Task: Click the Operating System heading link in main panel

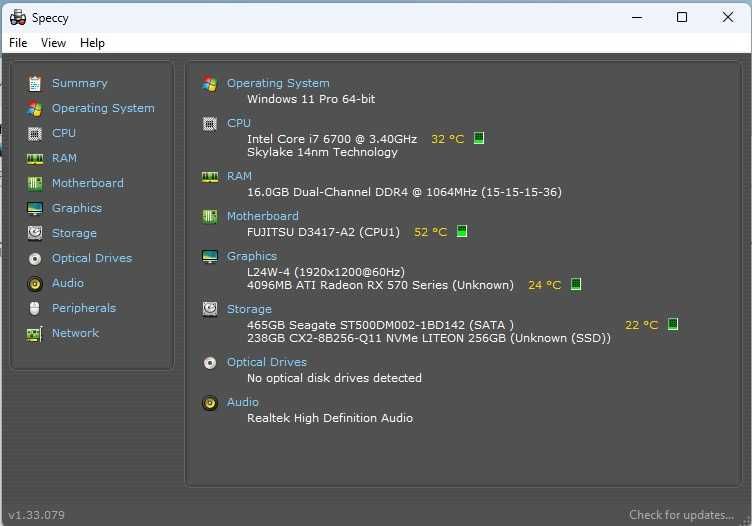Action: (278, 83)
